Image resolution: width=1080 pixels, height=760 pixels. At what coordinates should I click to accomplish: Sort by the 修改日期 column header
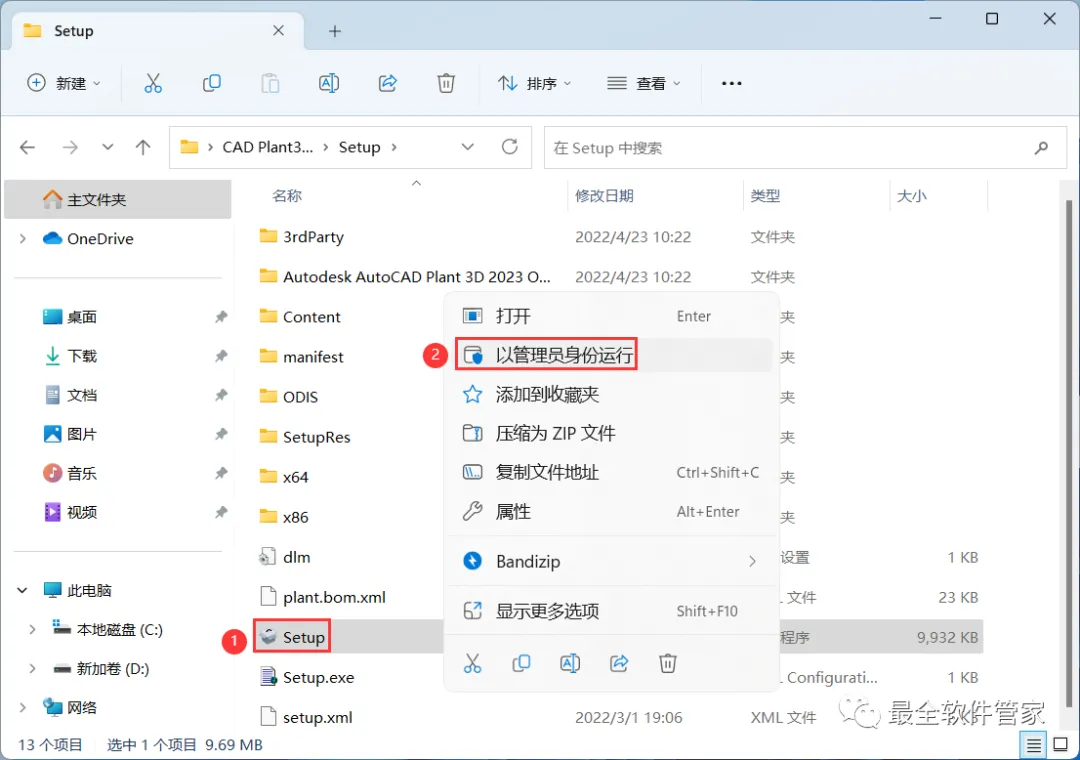click(604, 196)
